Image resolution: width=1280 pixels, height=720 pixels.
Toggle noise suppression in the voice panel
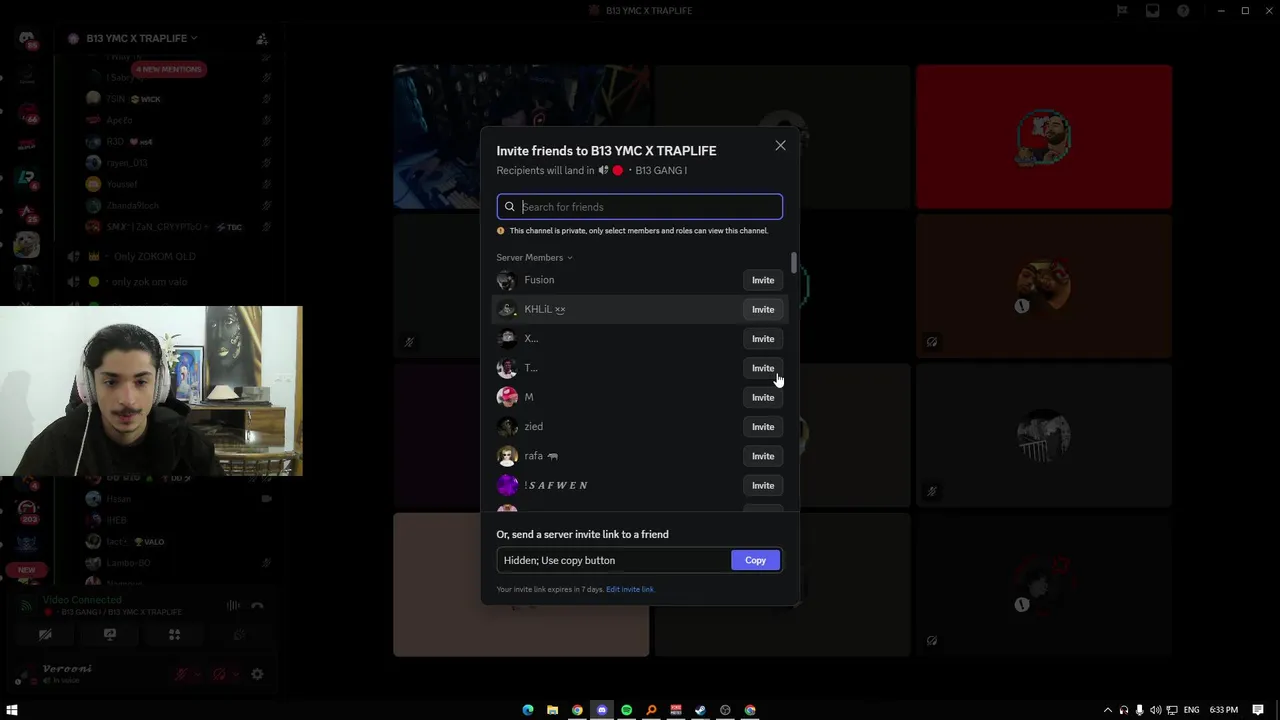233,605
